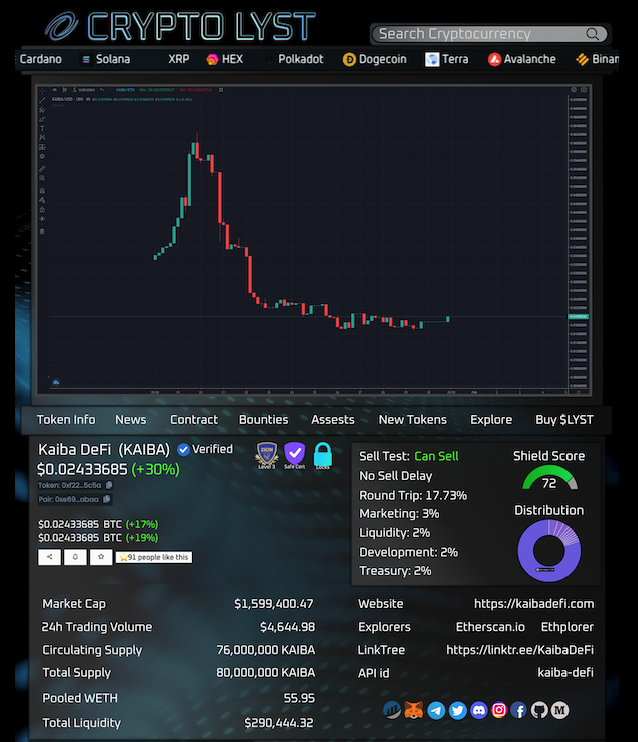
Task: Open Polkadot from the ticker bar
Action: click(x=301, y=59)
